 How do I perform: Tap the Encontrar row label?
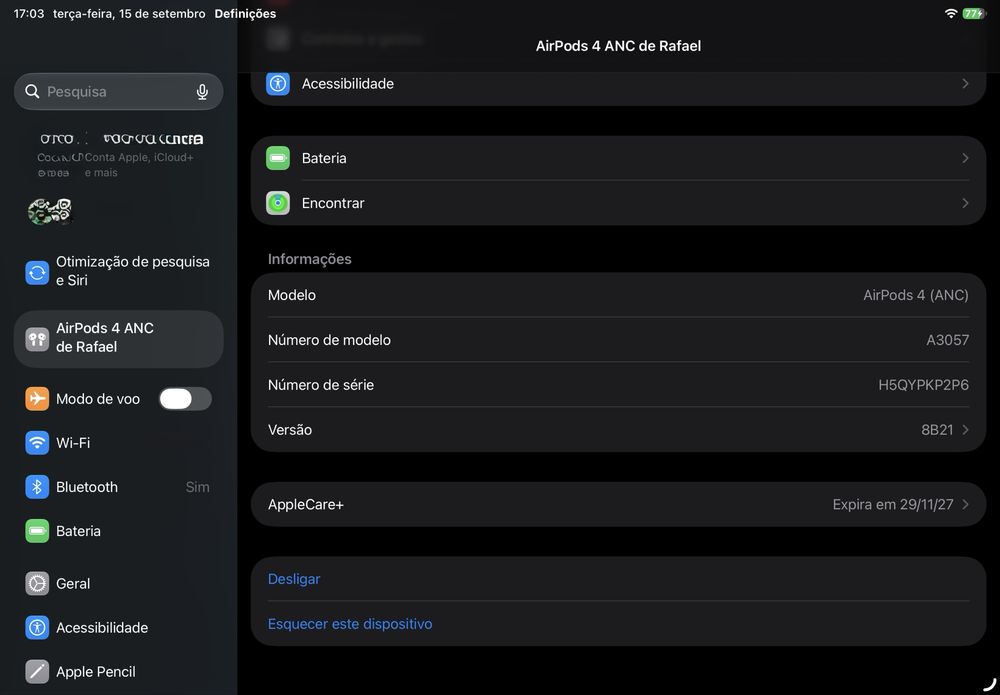point(333,203)
